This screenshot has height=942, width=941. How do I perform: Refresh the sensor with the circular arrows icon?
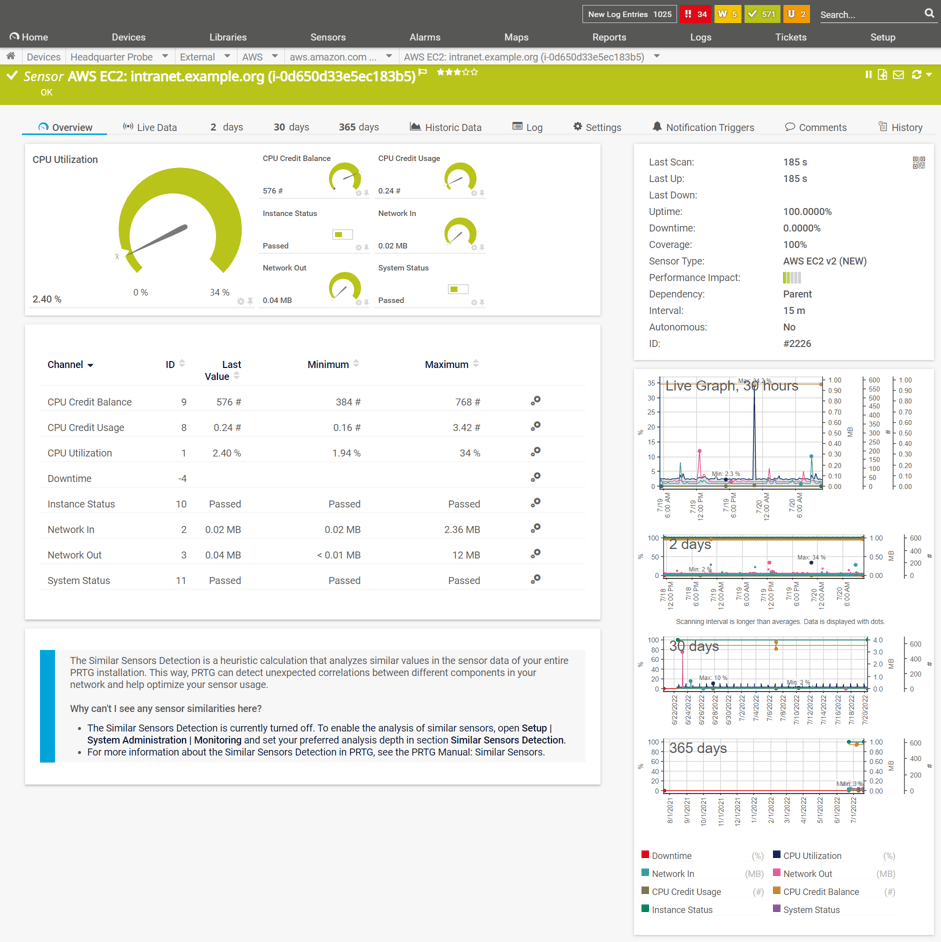click(x=915, y=74)
